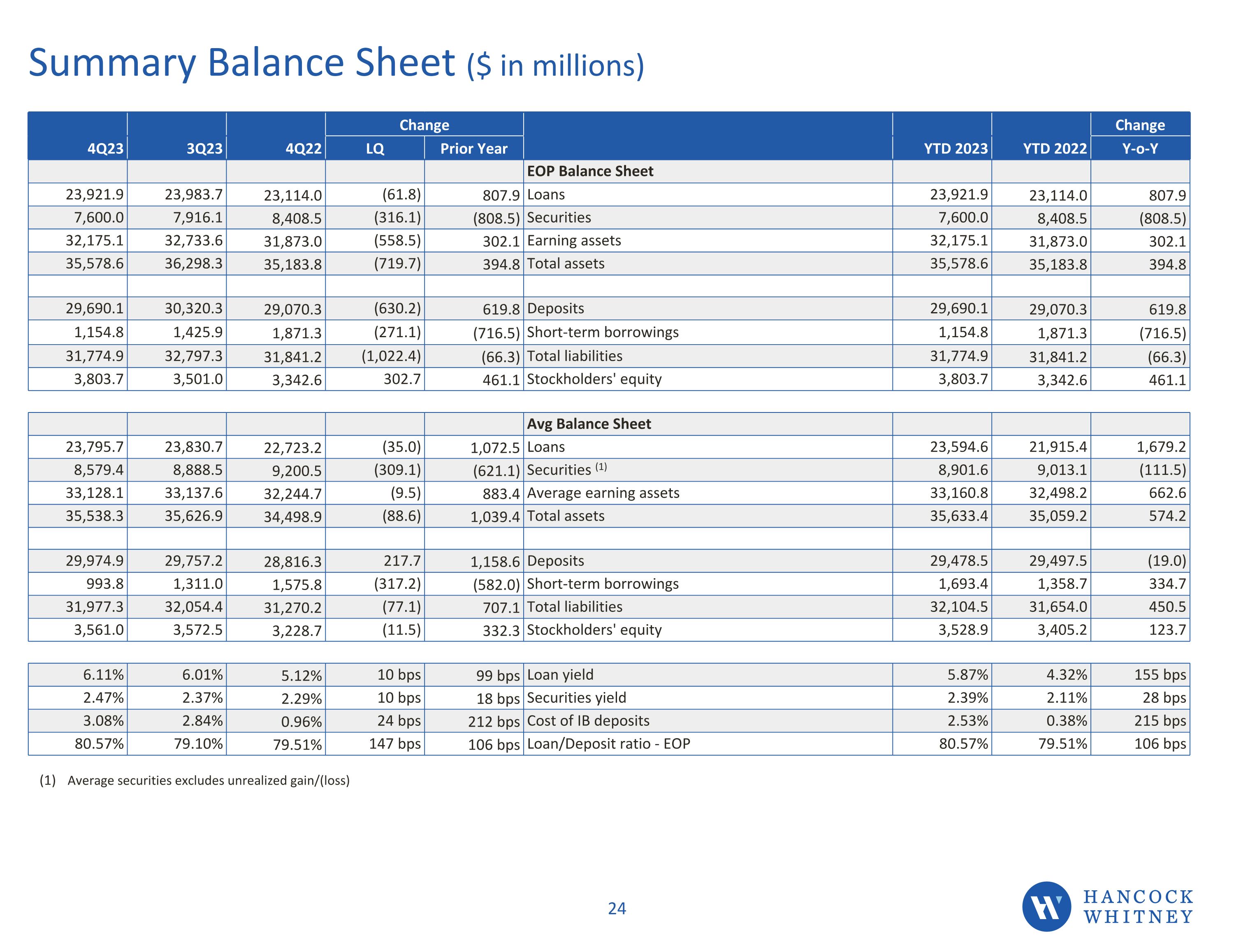Image resolution: width=1234 pixels, height=952 pixels.
Task: Click the 4Q23 column header
Action: (x=105, y=148)
